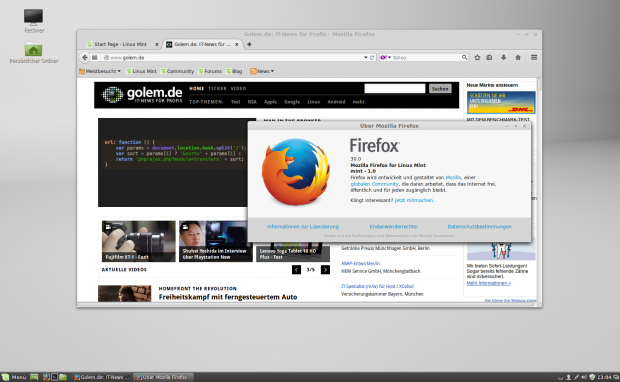The image size is (620, 382).
Task: Open the bookmarks list icon in the toolbar
Action: point(489,57)
